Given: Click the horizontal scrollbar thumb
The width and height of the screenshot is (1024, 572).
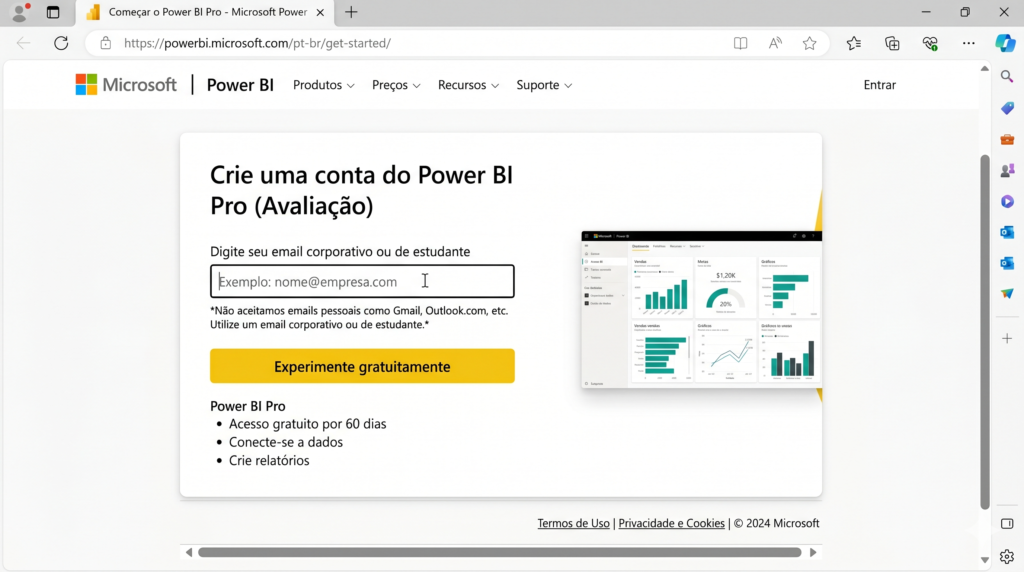Looking at the screenshot, I should pyautogui.click(x=500, y=552).
